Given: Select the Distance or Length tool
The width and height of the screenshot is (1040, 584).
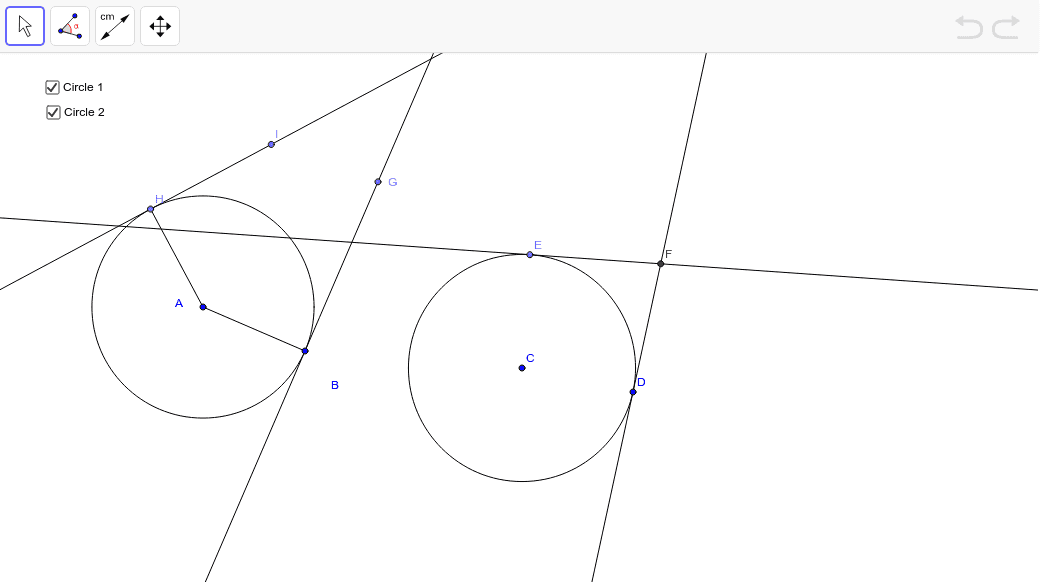Looking at the screenshot, I should (x=115, y=27).
